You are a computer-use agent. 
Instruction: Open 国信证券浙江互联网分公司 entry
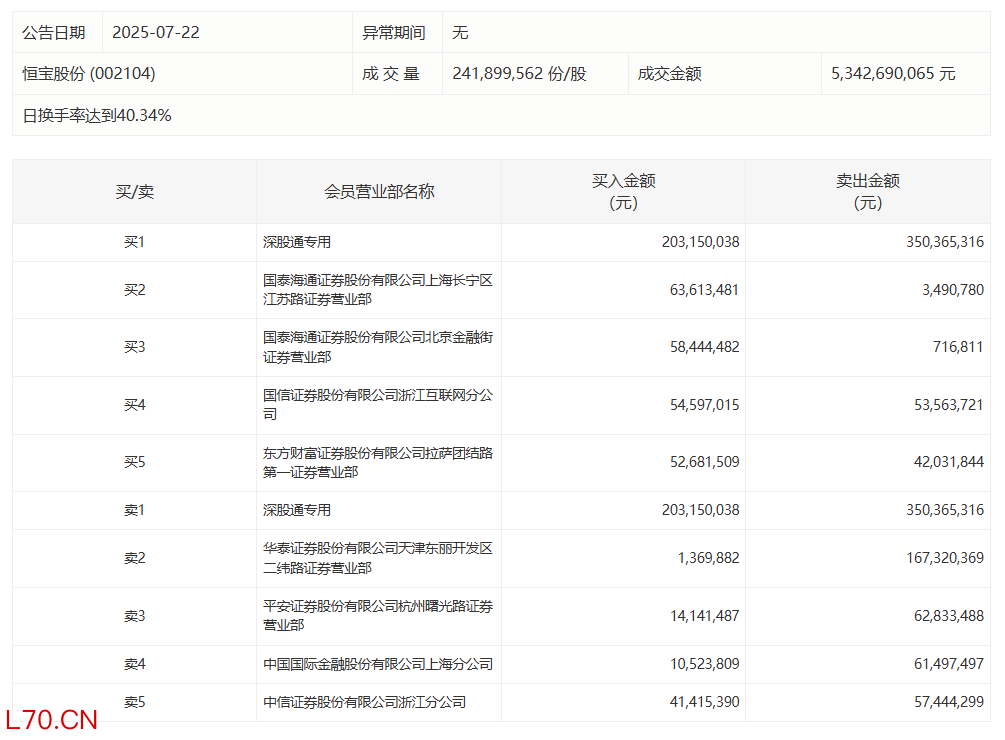point(378,405)
